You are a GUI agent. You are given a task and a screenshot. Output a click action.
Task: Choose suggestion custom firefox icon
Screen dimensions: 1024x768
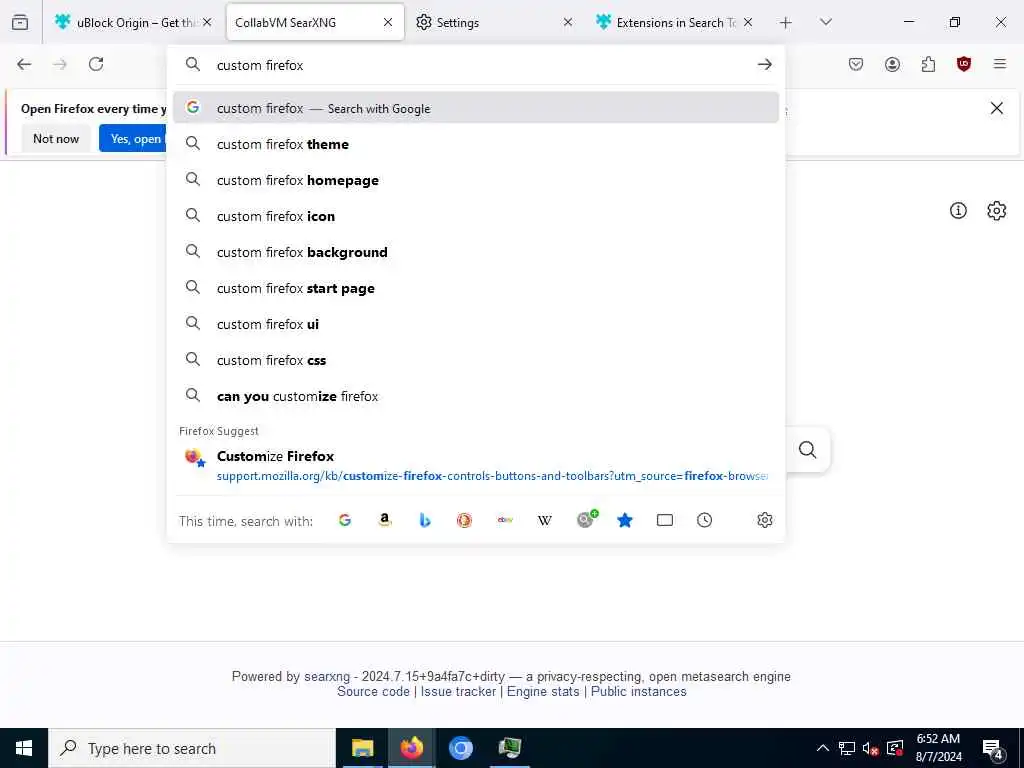pos(476,216)
